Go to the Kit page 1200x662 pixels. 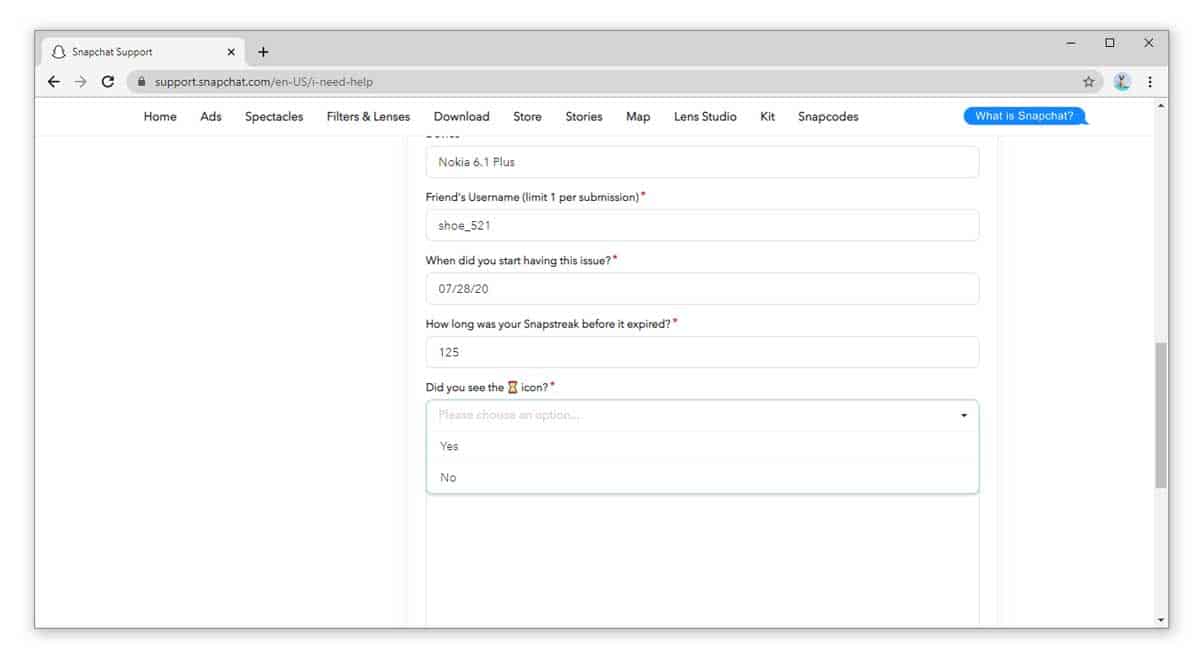[x=767, y=117]
